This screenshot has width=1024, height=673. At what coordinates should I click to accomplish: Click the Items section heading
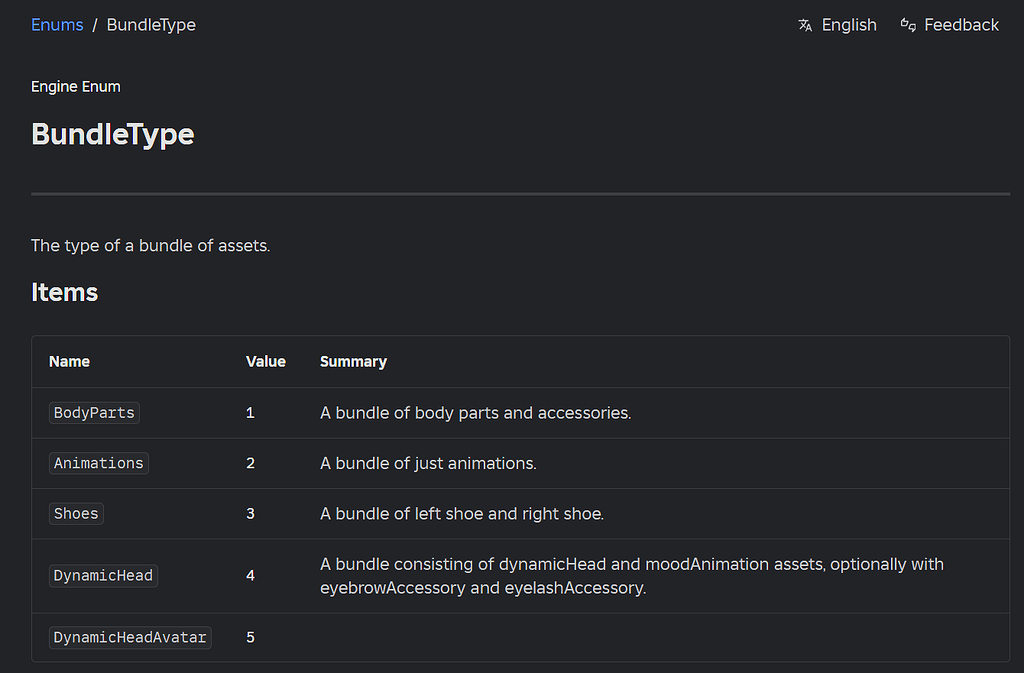(x=64, y=292)
